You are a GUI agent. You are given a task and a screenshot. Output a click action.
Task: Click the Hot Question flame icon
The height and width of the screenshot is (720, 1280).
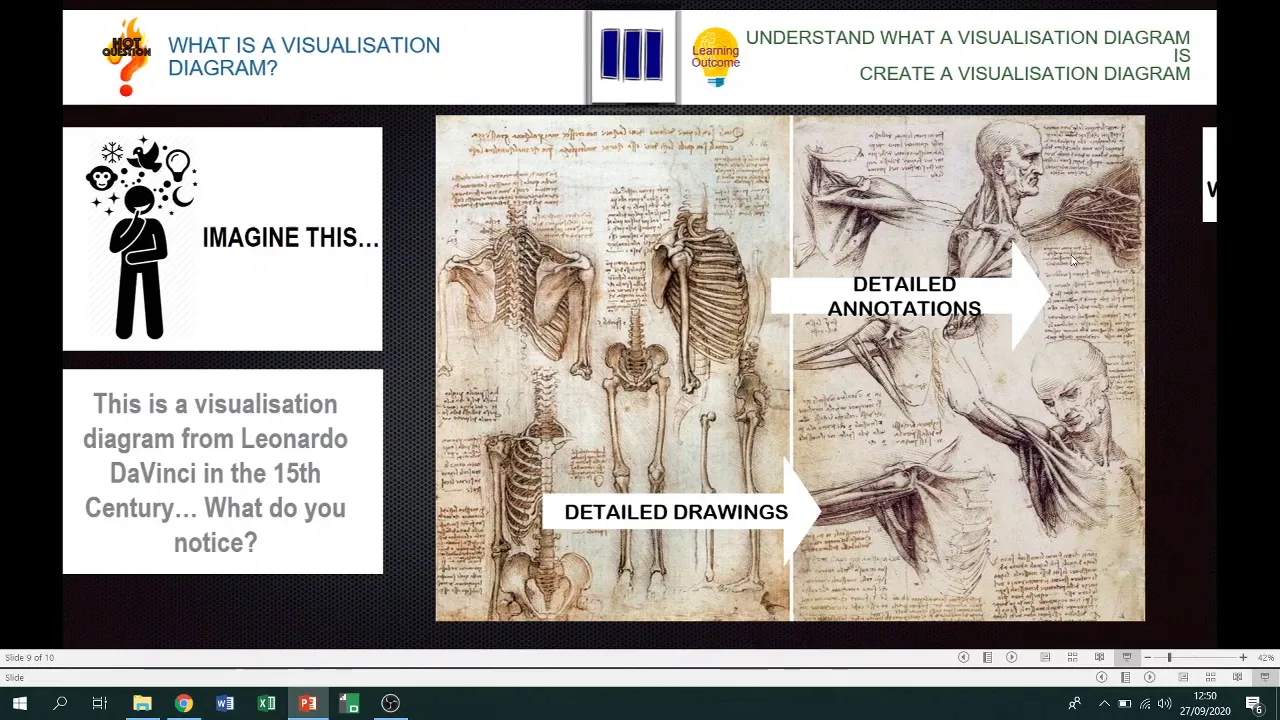point(126,56)
